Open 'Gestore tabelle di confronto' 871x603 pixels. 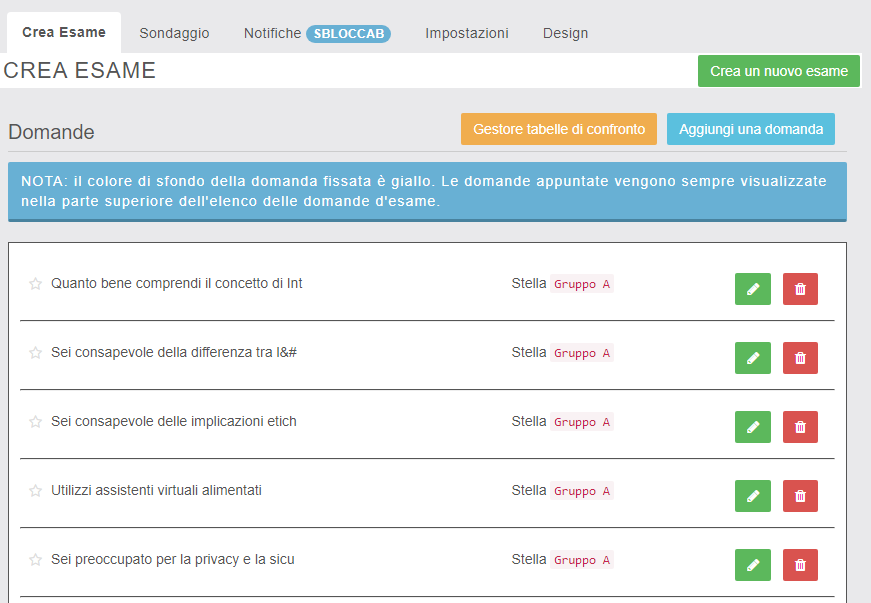point(558,129)
